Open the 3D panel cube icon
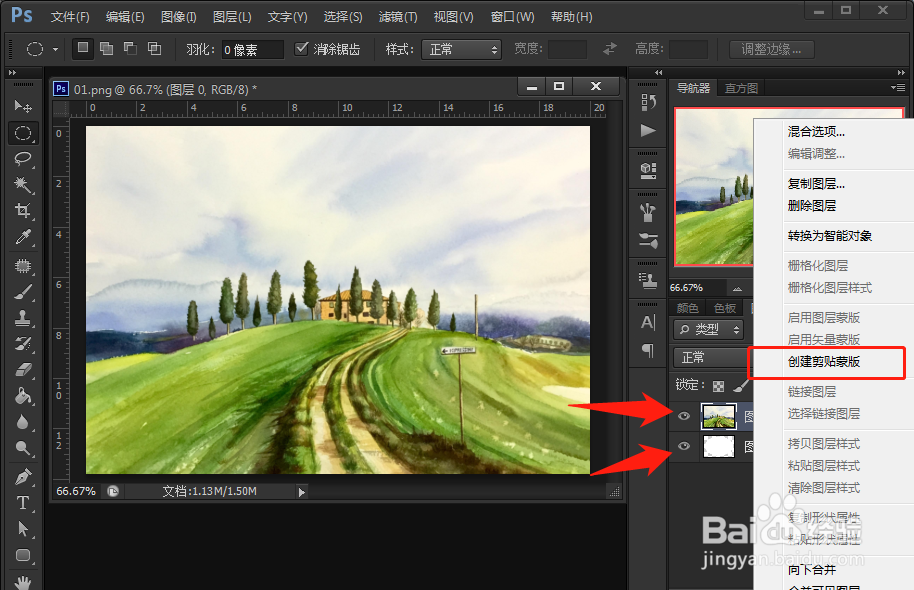Viewport: 914px width, 590px height. tap(648, 170)
